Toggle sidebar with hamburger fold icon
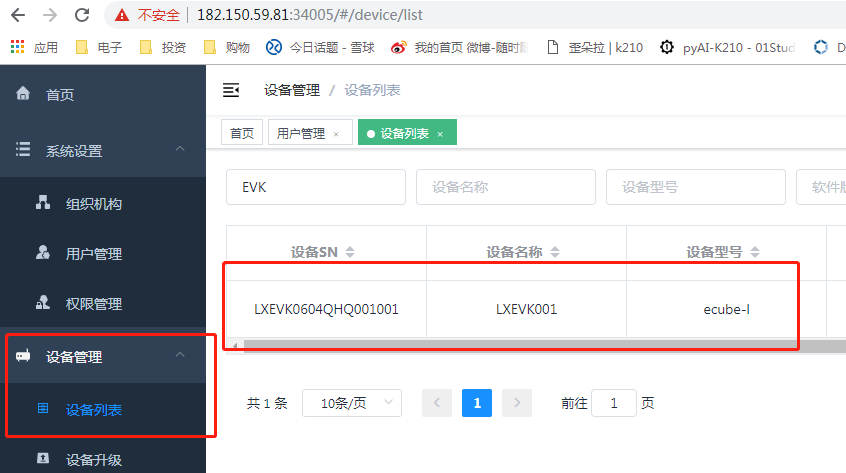This screenshot has height=473, width=846. [231, 90]
